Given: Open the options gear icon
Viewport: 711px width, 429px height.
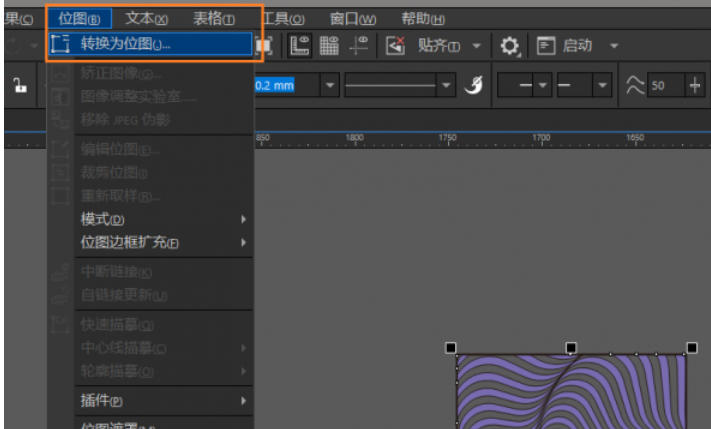Looking at the screenshot, I should pyautogui.click(x=511, y=45).
